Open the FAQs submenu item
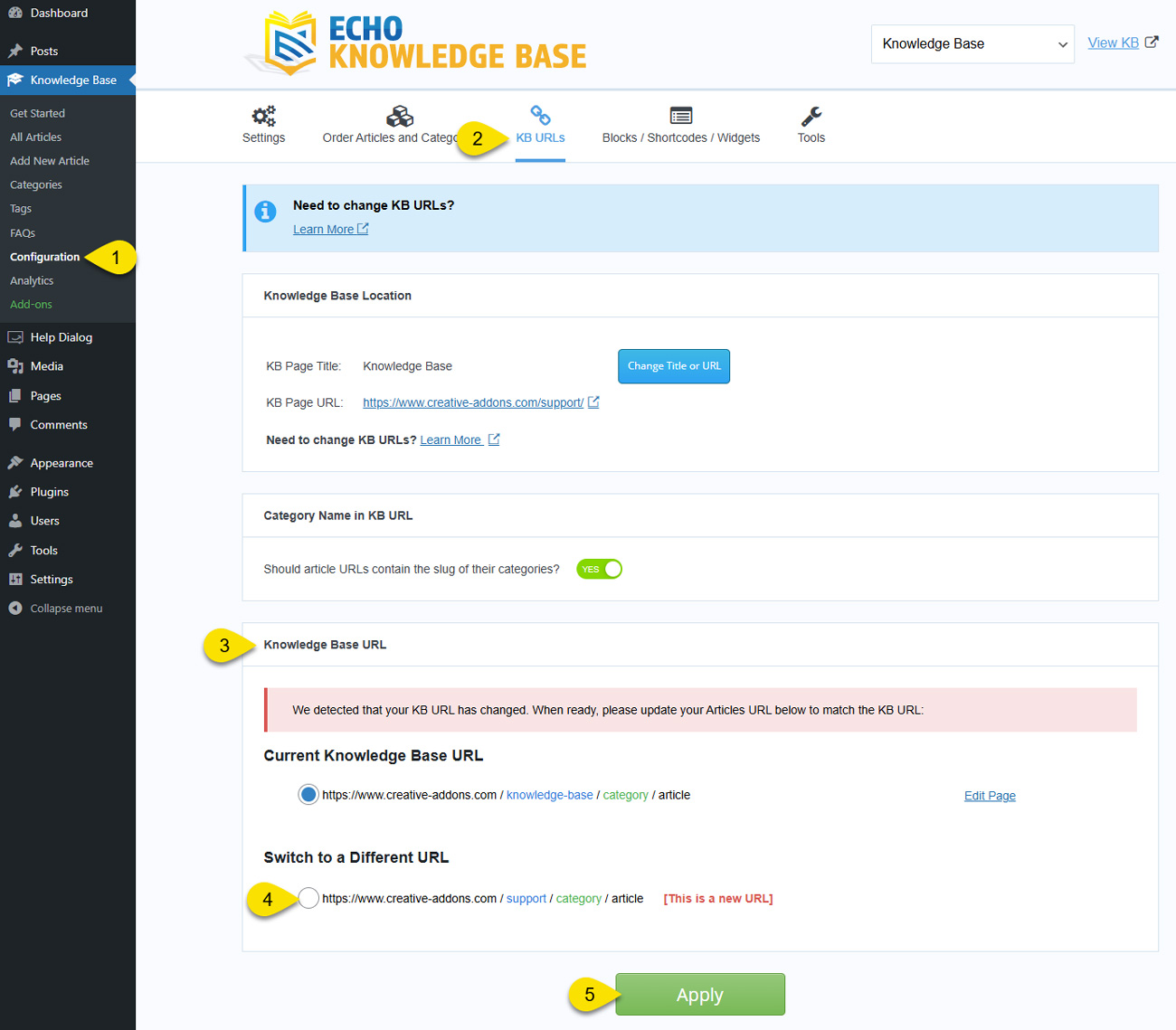The image size is (1176, 1030). click(x=23, y=232)
